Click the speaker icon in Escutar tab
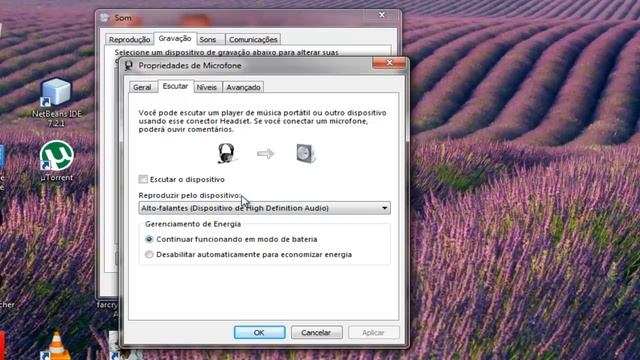This screenshot has height=360, width=640. coord(306,153)
